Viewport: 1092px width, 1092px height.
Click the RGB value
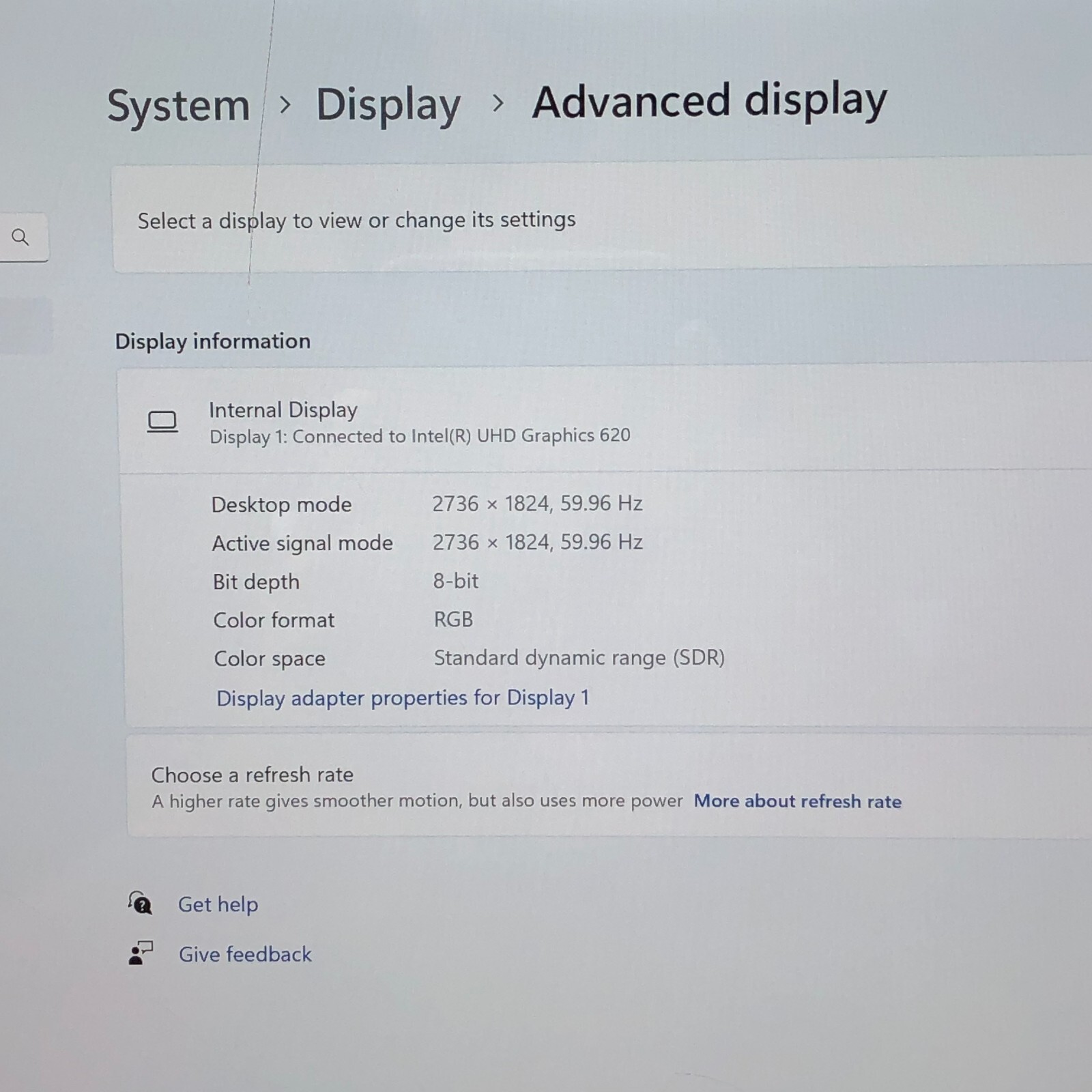pyautogui.click(x=453, y=619)
